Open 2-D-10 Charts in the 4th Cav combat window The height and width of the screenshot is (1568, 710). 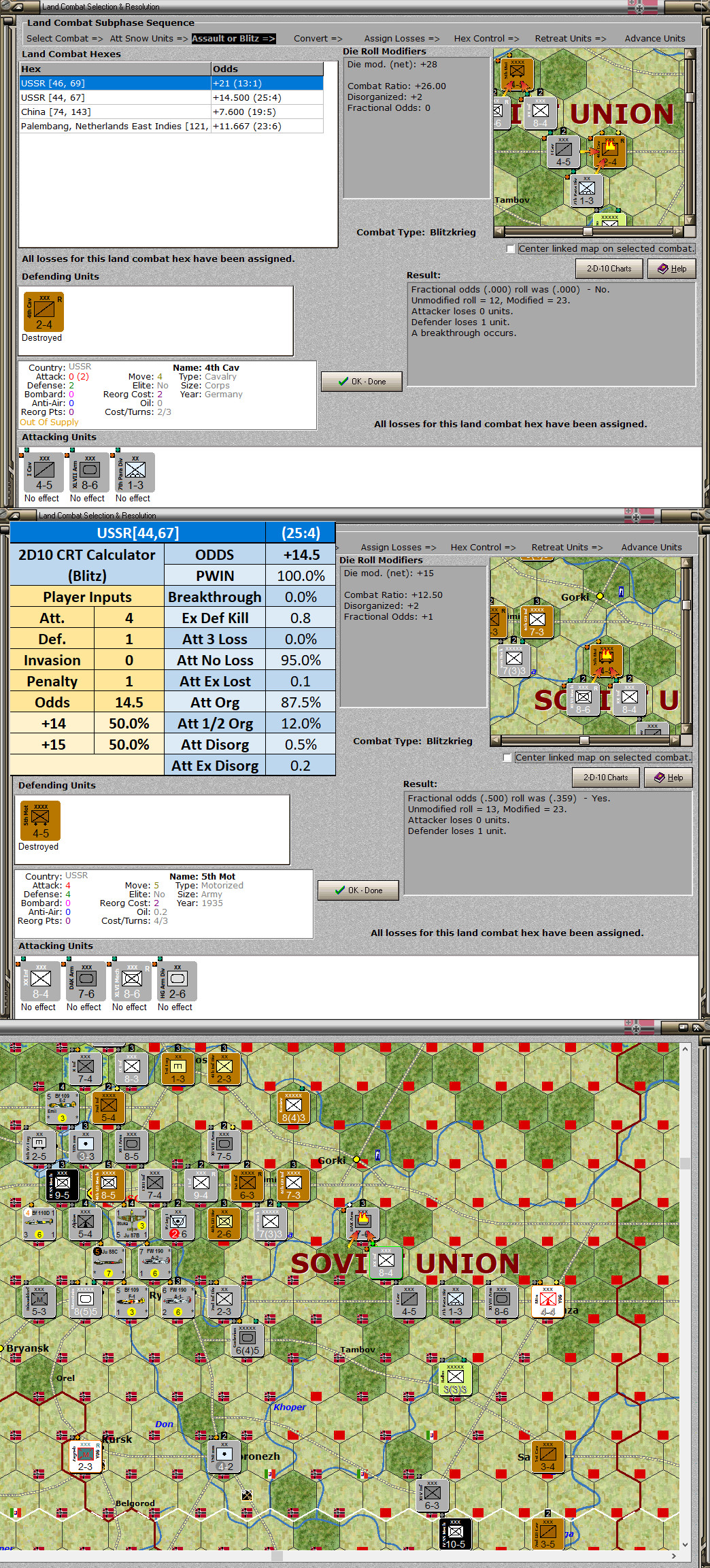click(x=609, y=269)
